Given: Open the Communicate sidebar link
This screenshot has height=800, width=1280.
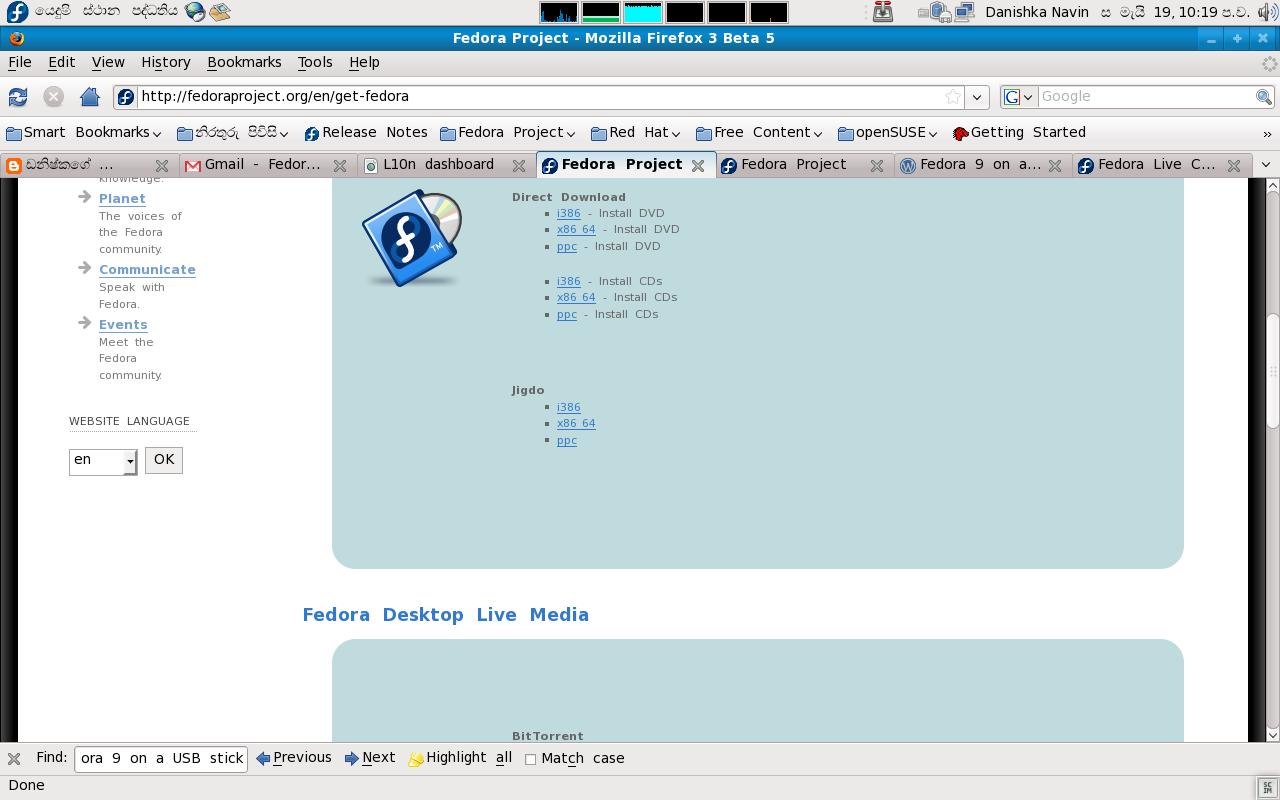Looking at the screenshot, I should pyautogui.click(x=147, y=270).
